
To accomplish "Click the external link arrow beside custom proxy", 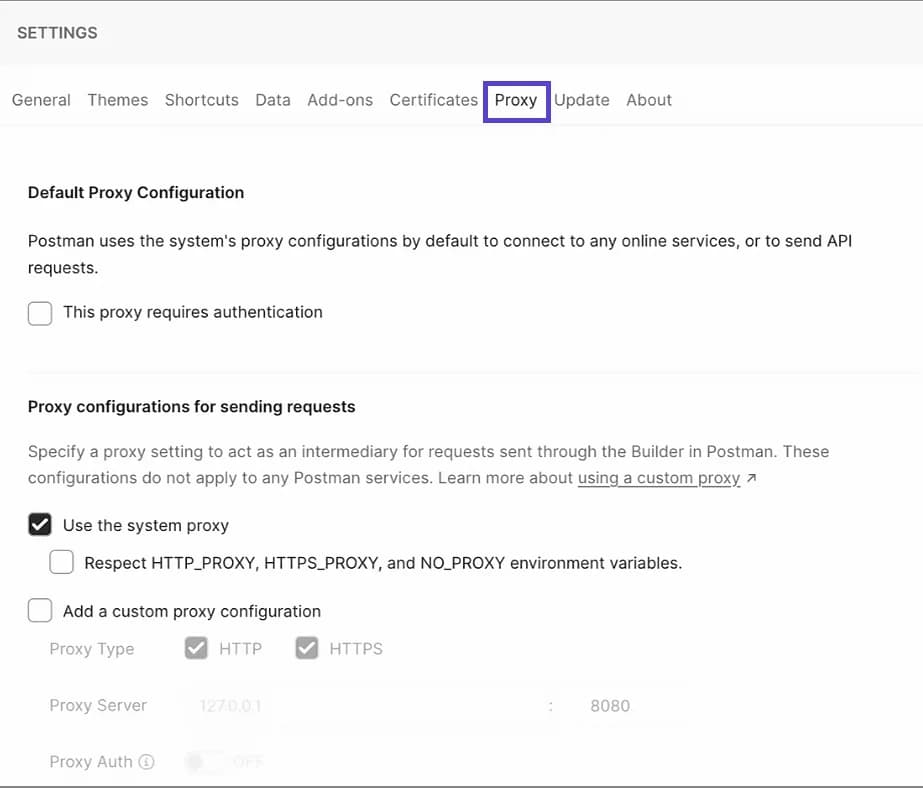I will point(751,478).
